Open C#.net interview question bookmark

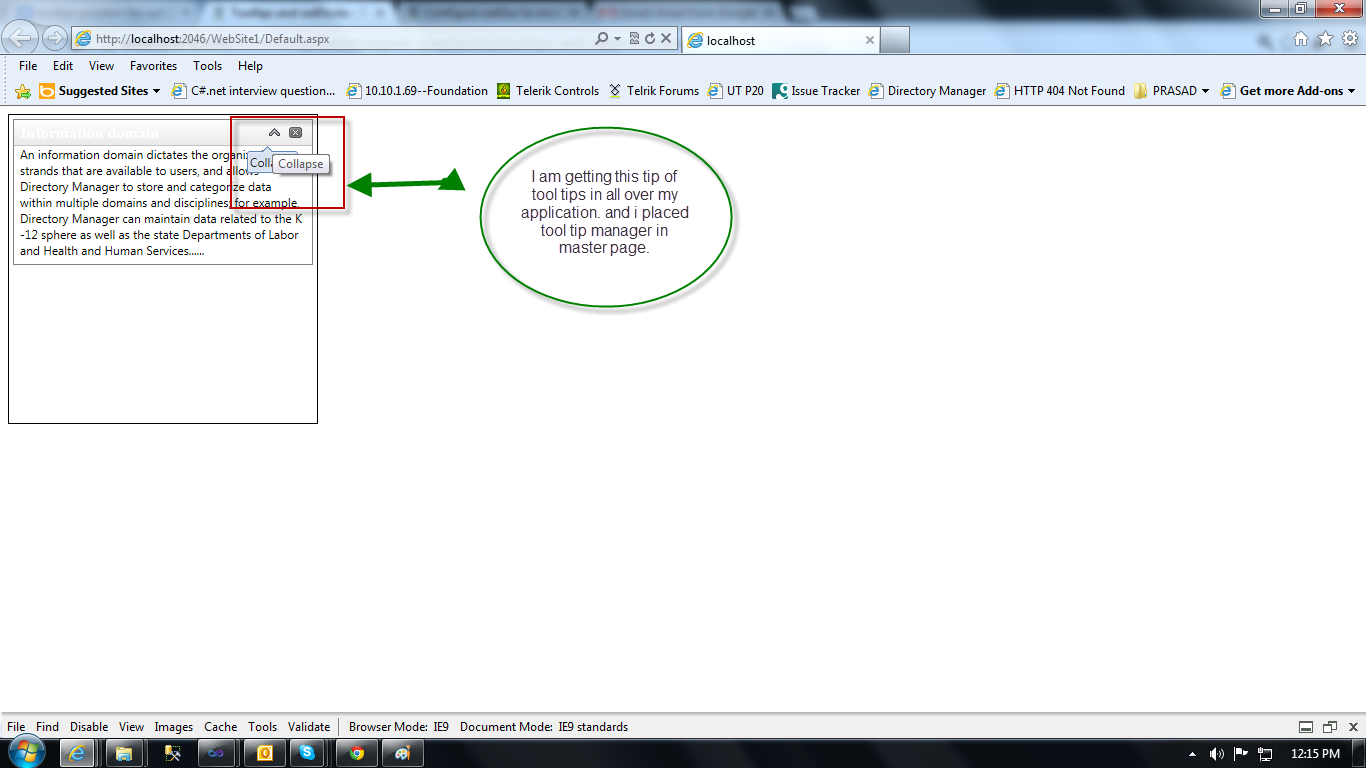(x=254, y=91)
